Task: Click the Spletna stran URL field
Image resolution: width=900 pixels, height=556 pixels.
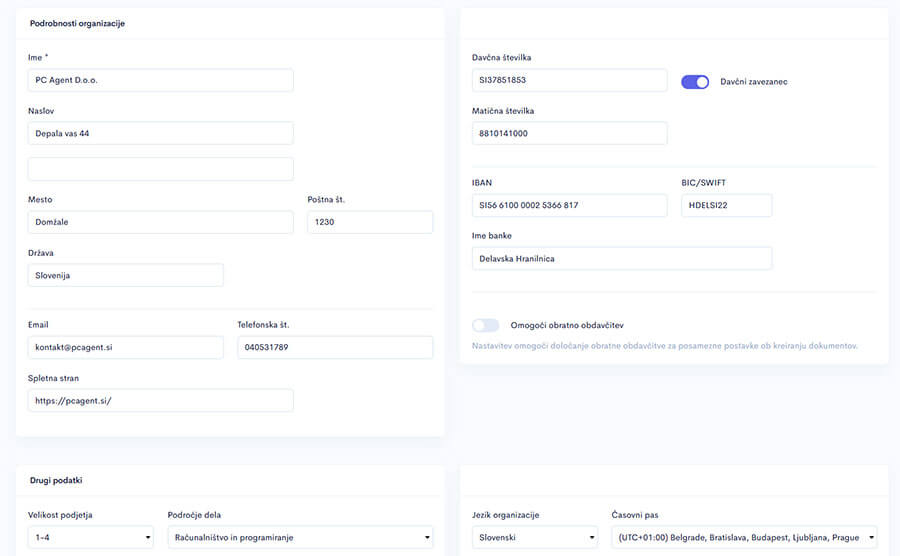Action: [x=160, y=400]
